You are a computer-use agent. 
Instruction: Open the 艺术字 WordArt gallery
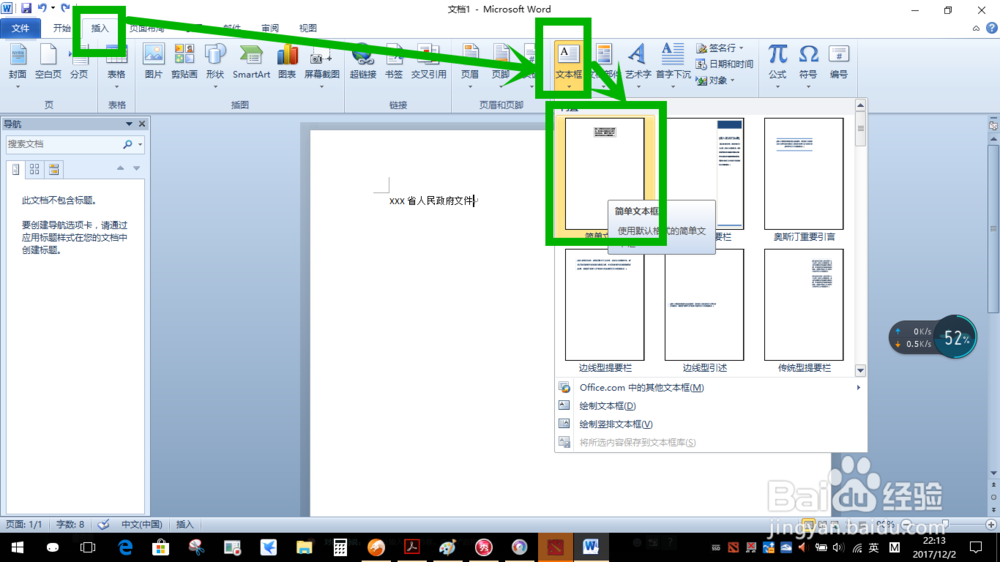(638, 63)
